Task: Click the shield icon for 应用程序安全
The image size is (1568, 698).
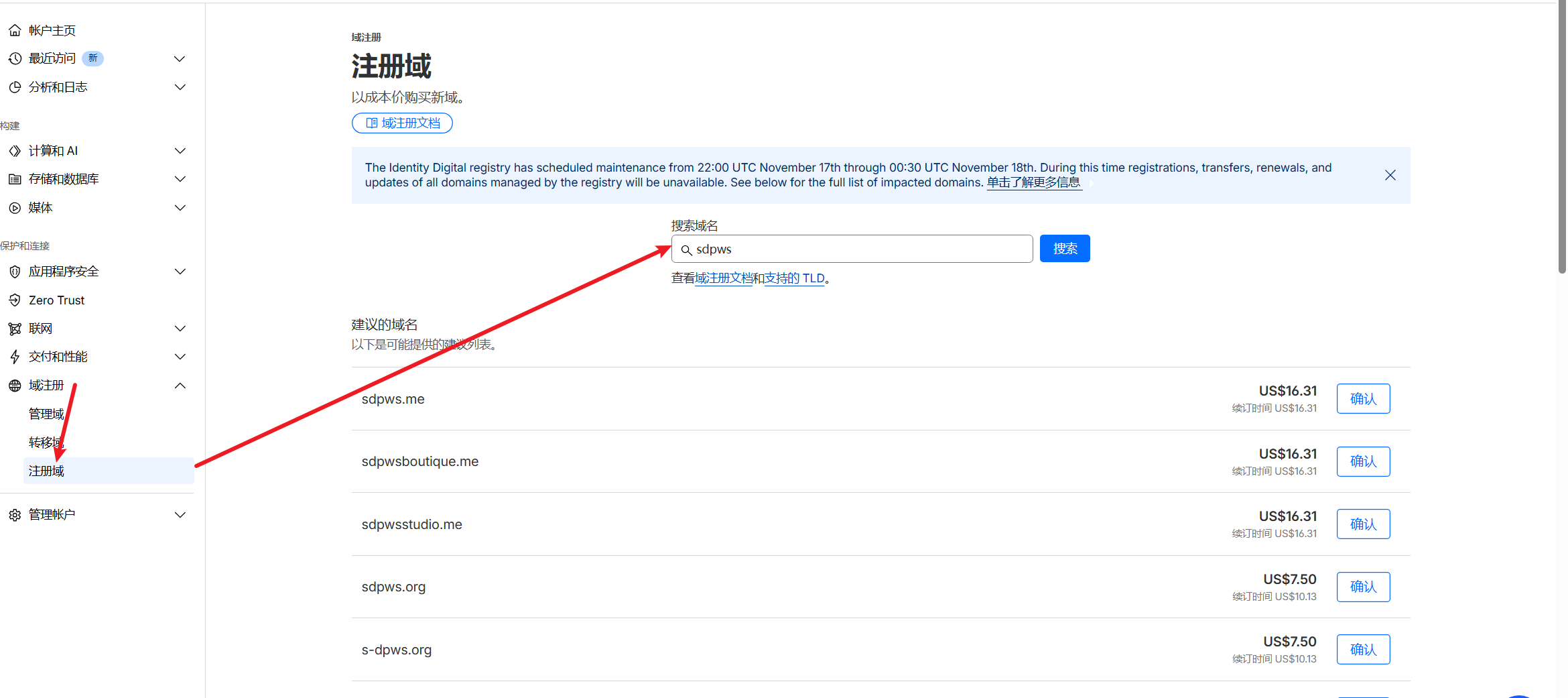Action: pos(15,272)
